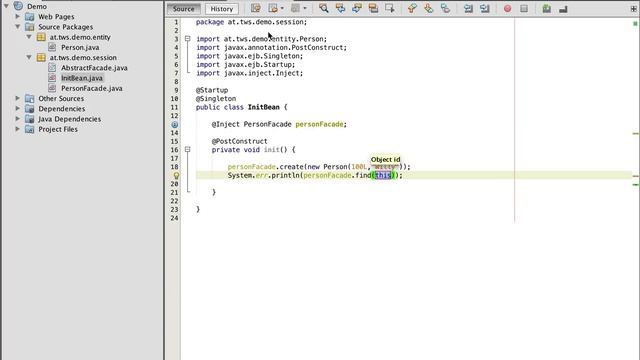The width and height of the screenshot is (640, 360).
Task: Click Shift Line Left icon
Action: point(468,8)
